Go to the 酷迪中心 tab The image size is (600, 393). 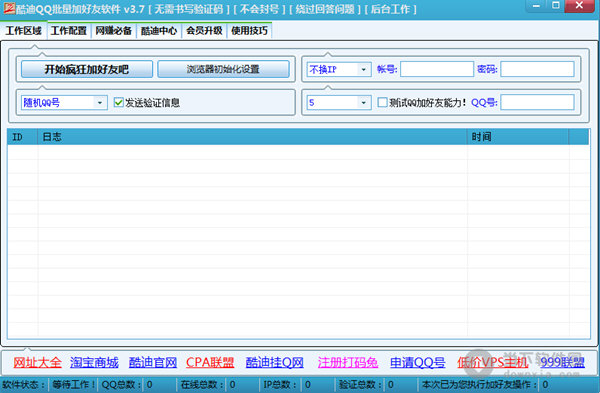pyautogui.click(x=159, y=31)
